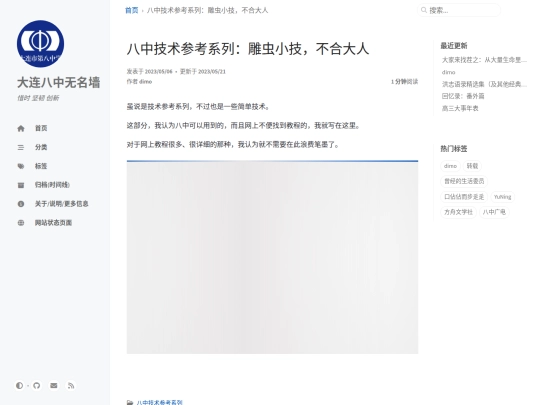Open 归档(时间线) archive page
The image size is (540, 405).
(52, 185)
